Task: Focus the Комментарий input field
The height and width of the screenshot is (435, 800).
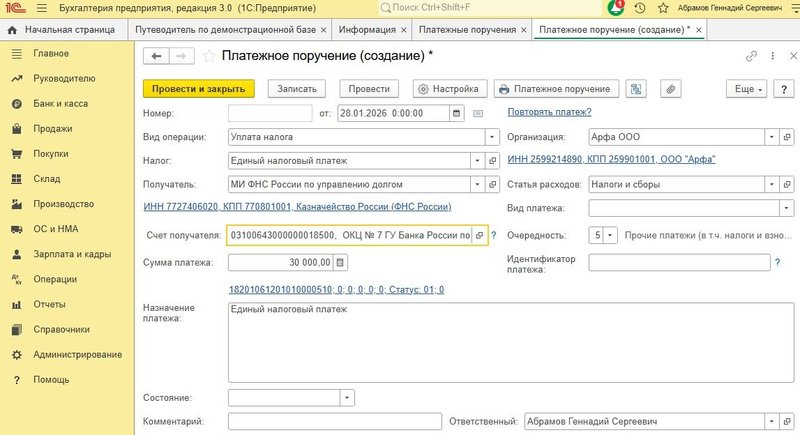Action: pos(335,421)
